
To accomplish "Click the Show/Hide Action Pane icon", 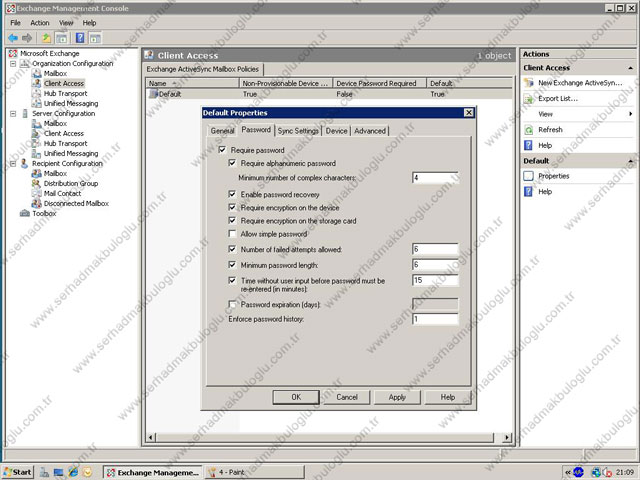I will pos(95,38).
